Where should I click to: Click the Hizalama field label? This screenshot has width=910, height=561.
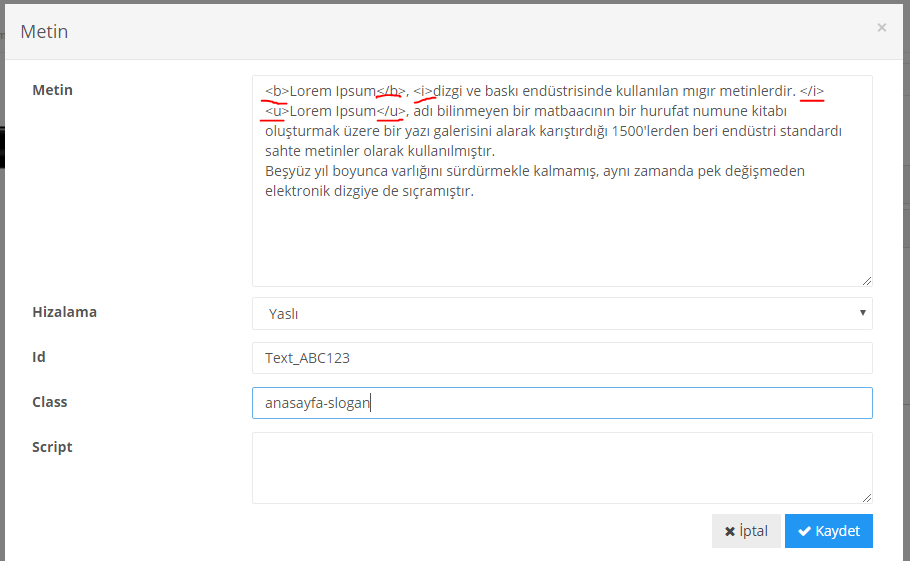point(64,312)
